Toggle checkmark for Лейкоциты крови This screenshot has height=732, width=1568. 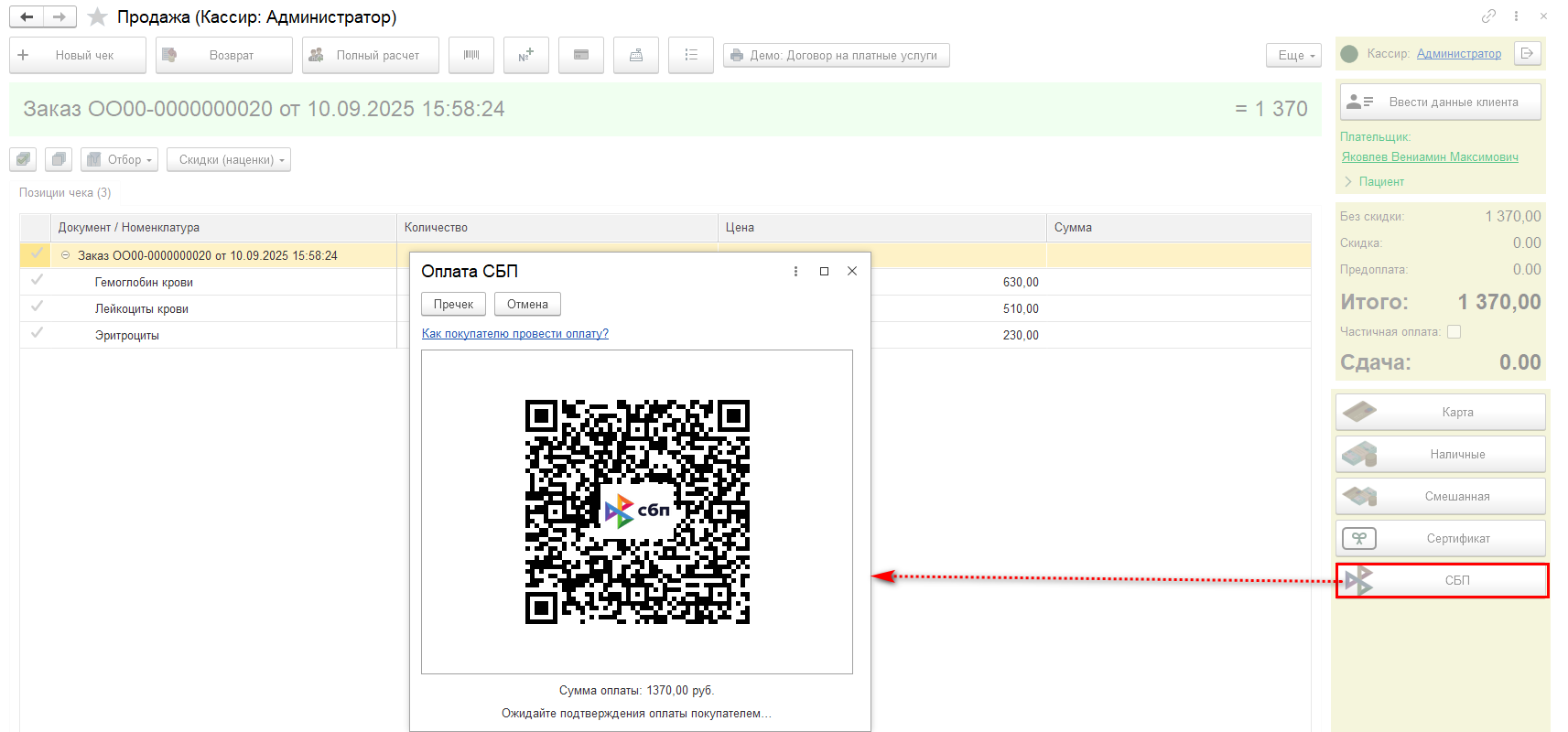click(37, 307)
